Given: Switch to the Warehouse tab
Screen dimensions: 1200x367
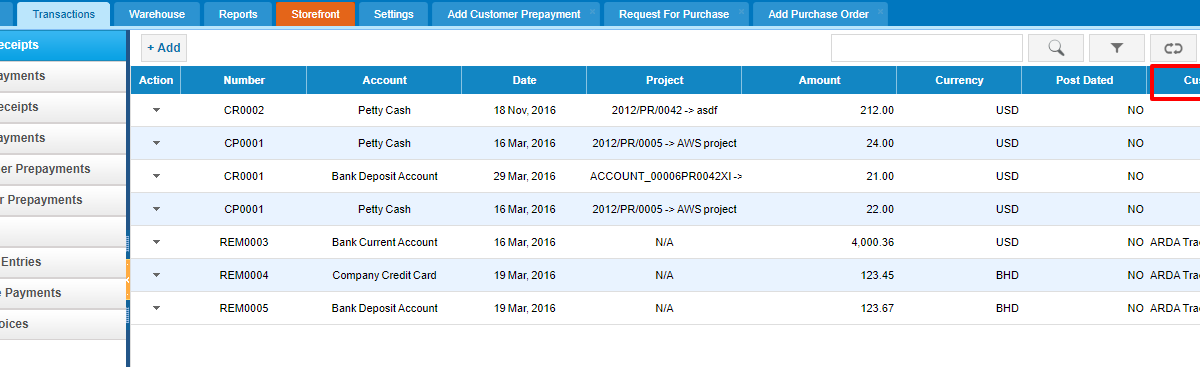Looking at the screenshot, I should tap(157, 14).
